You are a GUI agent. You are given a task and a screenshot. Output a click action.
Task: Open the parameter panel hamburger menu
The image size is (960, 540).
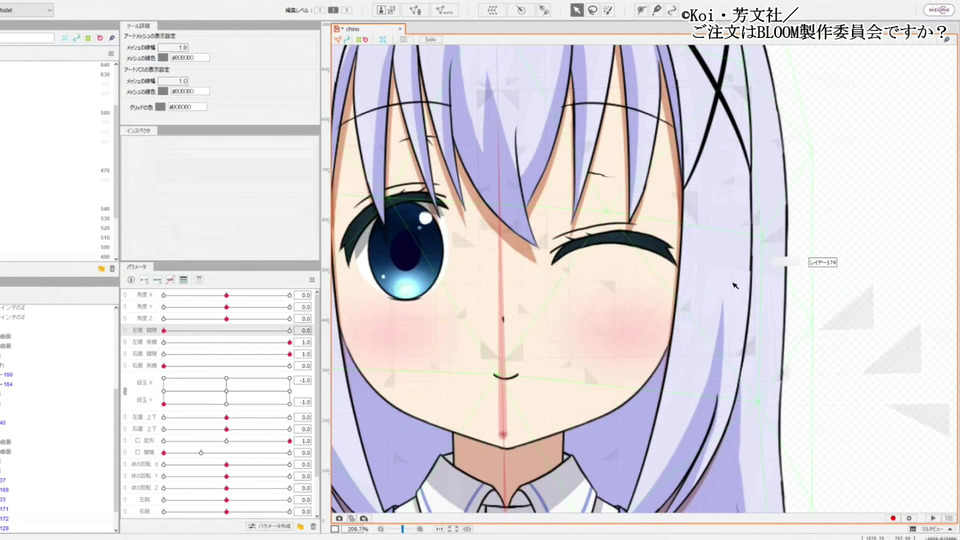312,280
